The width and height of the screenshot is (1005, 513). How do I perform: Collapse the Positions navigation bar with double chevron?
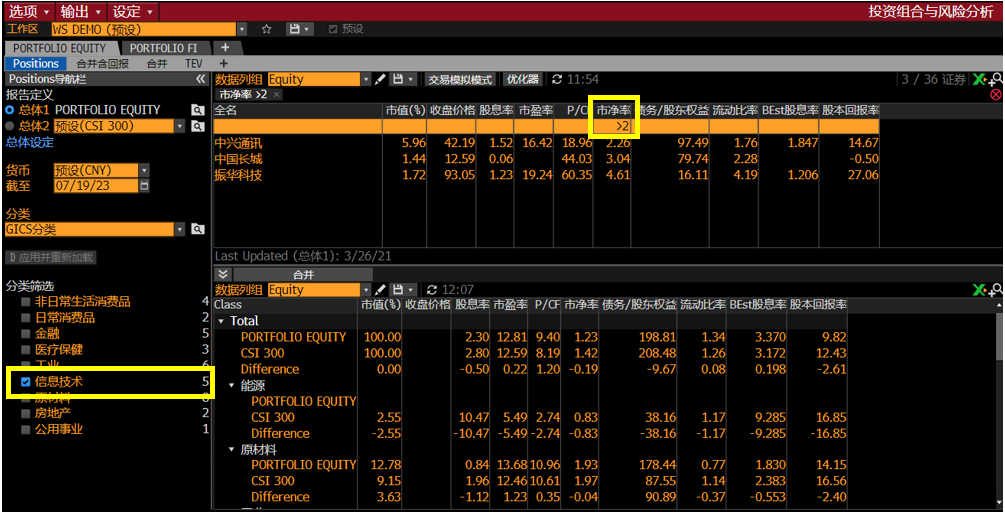pos(201,78)
